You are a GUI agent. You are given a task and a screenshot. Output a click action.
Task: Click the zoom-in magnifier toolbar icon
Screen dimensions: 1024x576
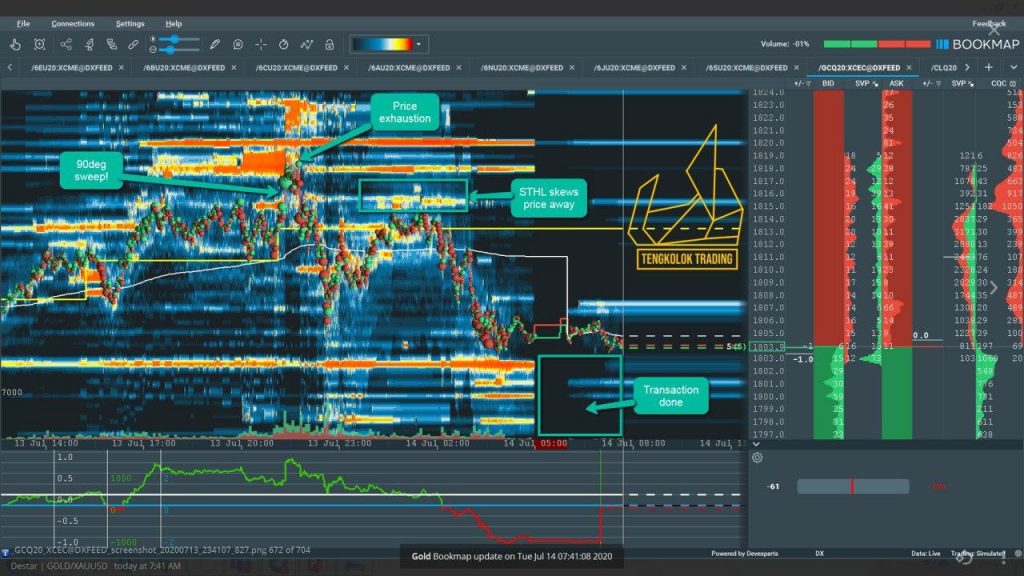point(40,44)
